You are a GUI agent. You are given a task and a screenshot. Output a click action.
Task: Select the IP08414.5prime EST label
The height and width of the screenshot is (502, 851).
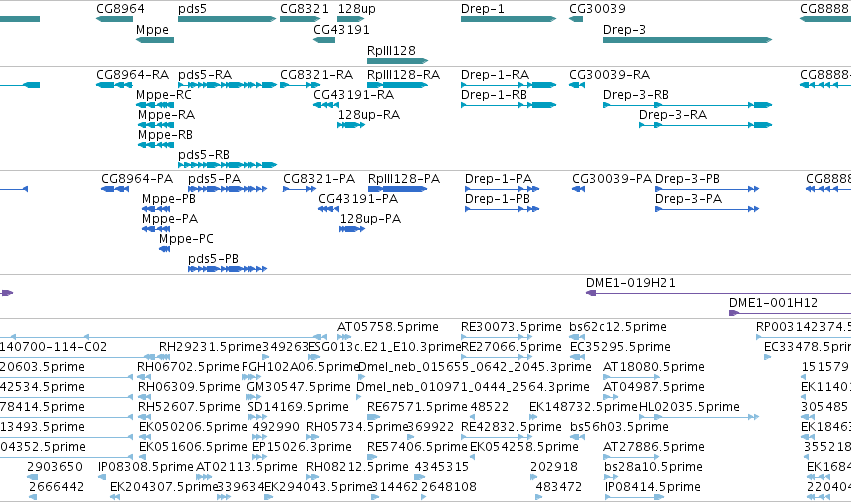tap(653, 487)
